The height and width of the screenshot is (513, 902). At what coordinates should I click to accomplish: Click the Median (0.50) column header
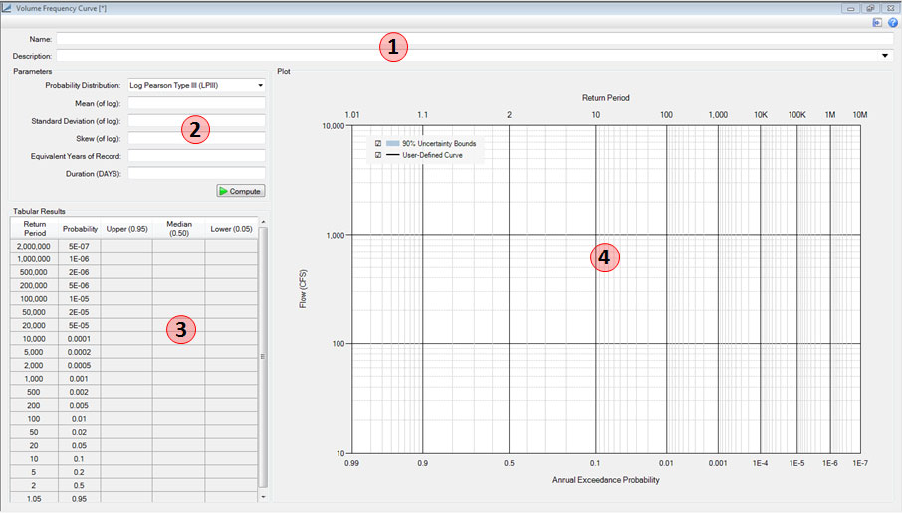point(178,228)
